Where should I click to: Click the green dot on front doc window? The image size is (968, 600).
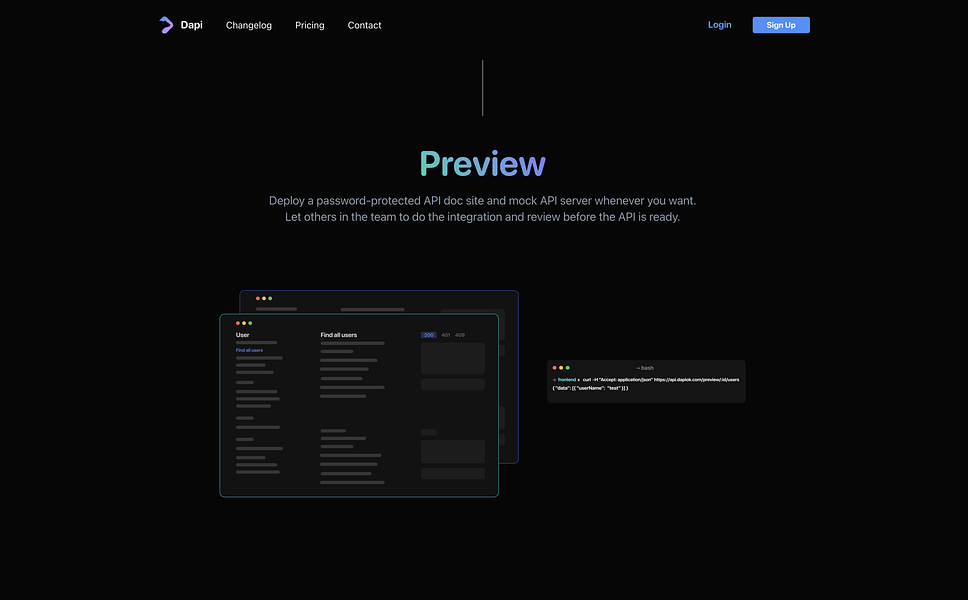[250, 323]
